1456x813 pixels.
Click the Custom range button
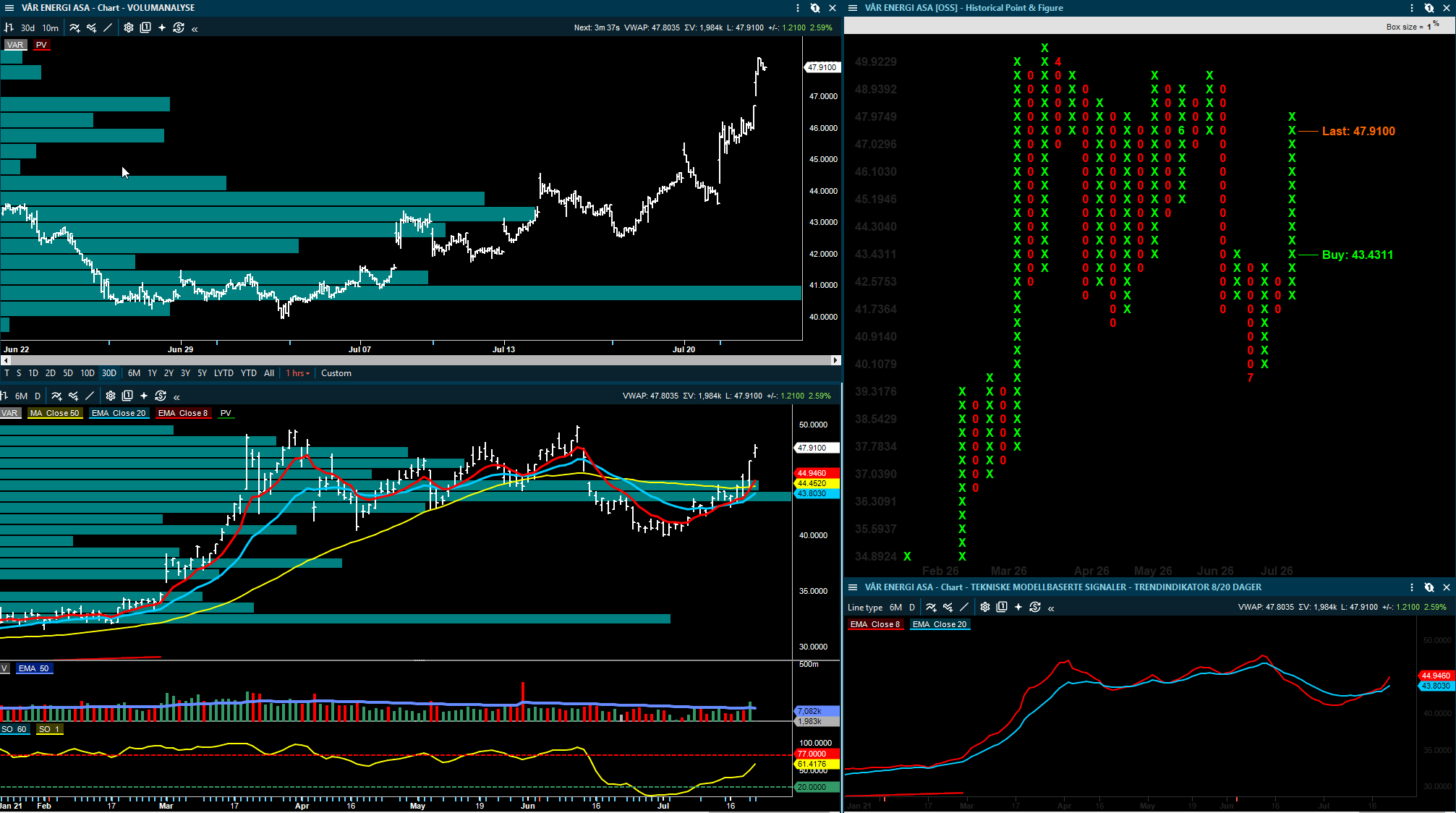point(336,373)
